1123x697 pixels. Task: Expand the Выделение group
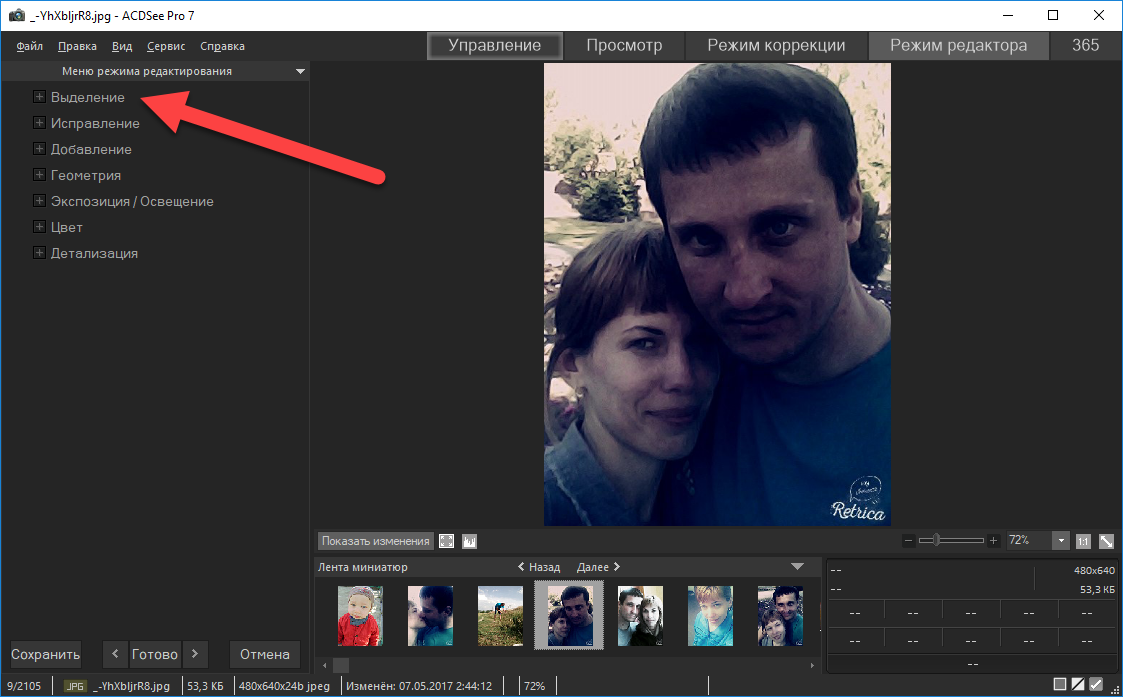pos(39,97)
